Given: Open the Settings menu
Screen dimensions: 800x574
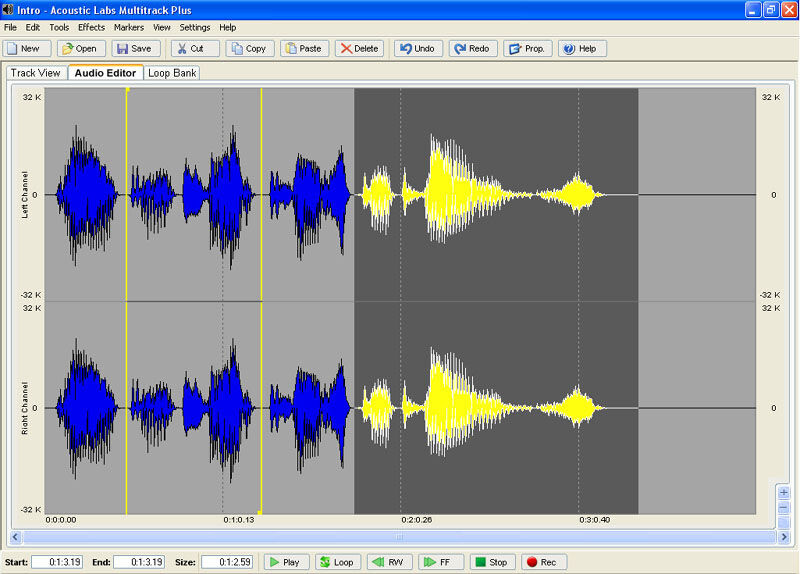Looking at the screenshot, I should (x=194, y=28).
